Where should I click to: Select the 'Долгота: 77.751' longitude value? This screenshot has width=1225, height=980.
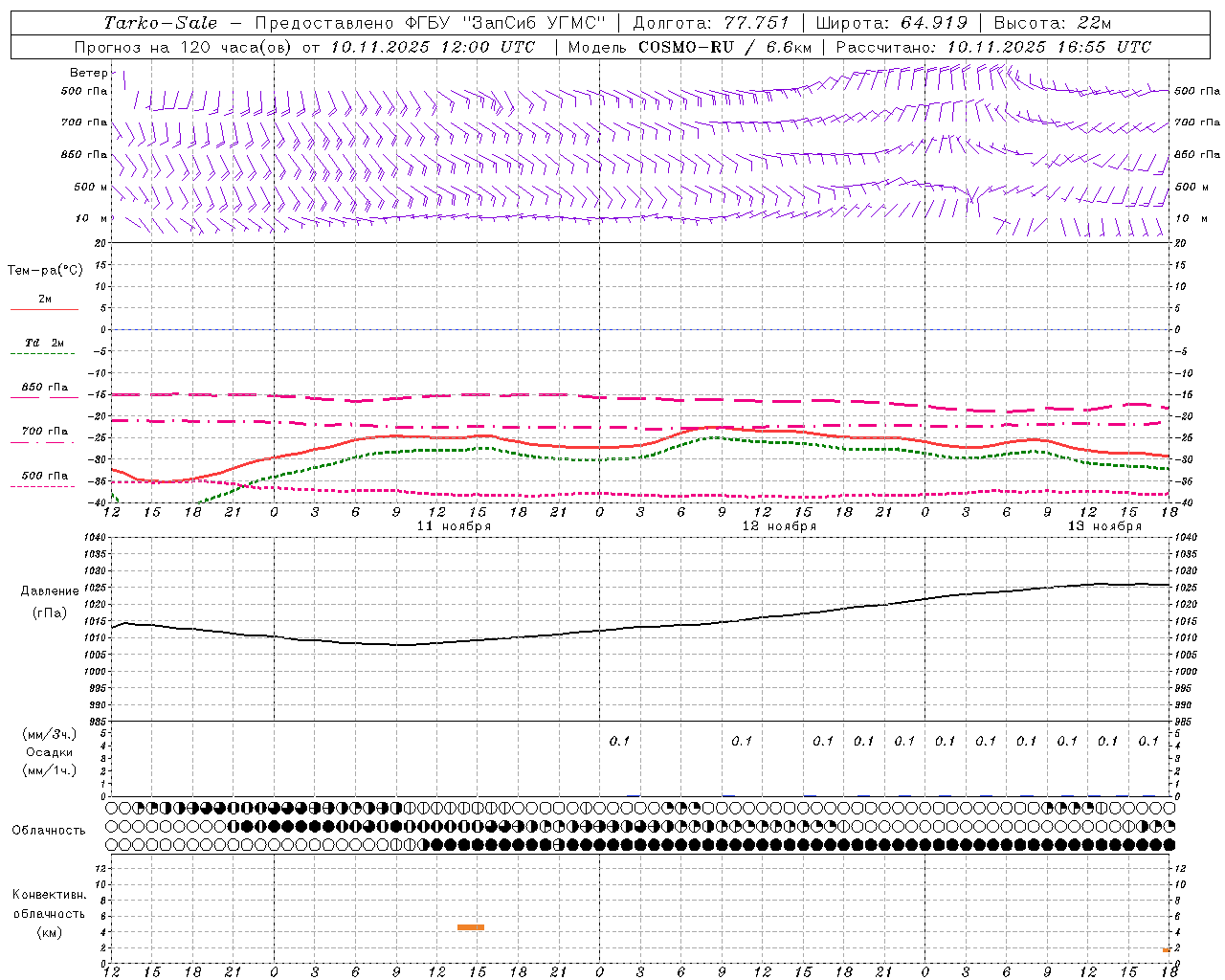pyautogui.click(x=711, y=23)
